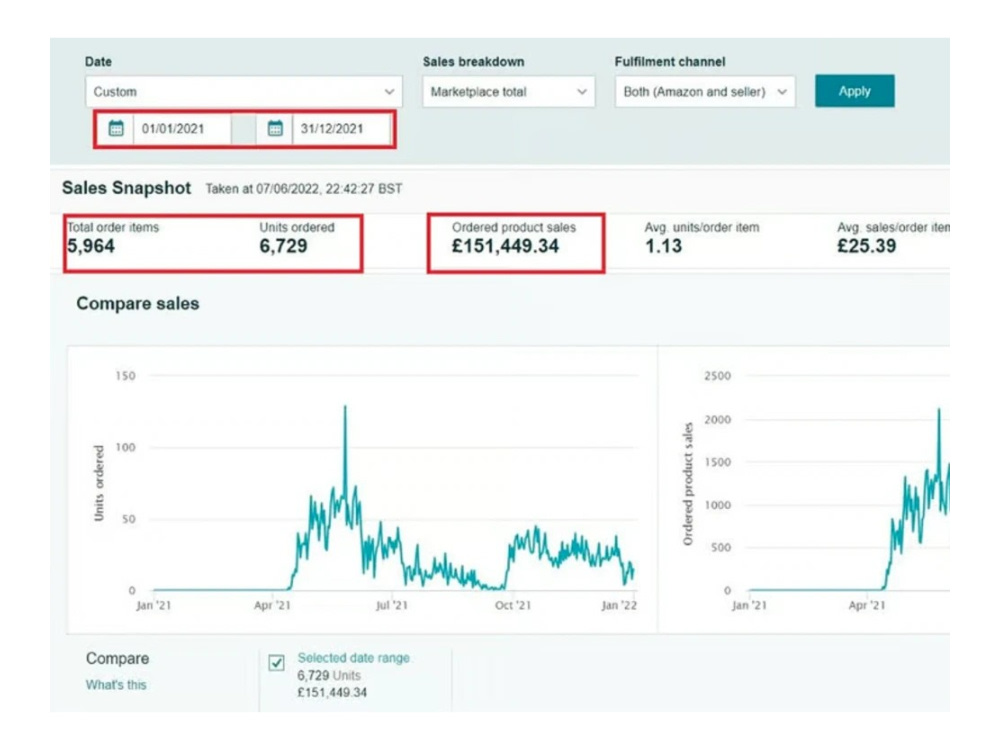This screenshot has width=1000, height=750.
Task: Open the end date calendar icon
Action: [275, 129]
